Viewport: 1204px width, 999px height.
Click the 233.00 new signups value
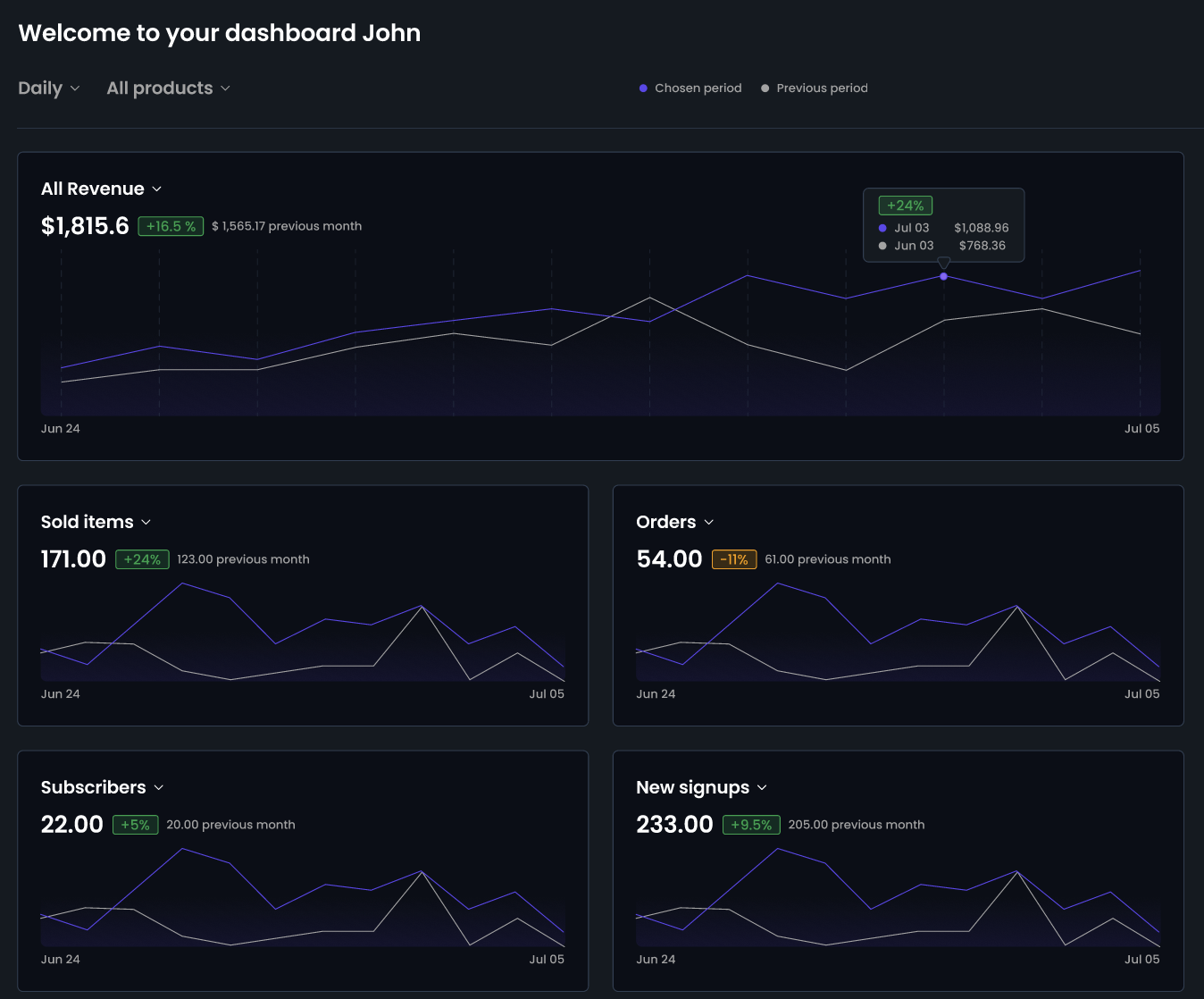tap(674, 825)
